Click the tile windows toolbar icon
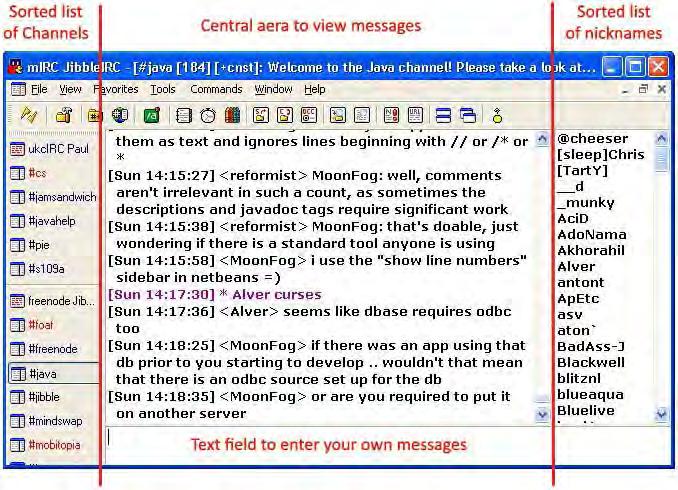This screenshot has width=678, height=490. (x=444, y=115)
